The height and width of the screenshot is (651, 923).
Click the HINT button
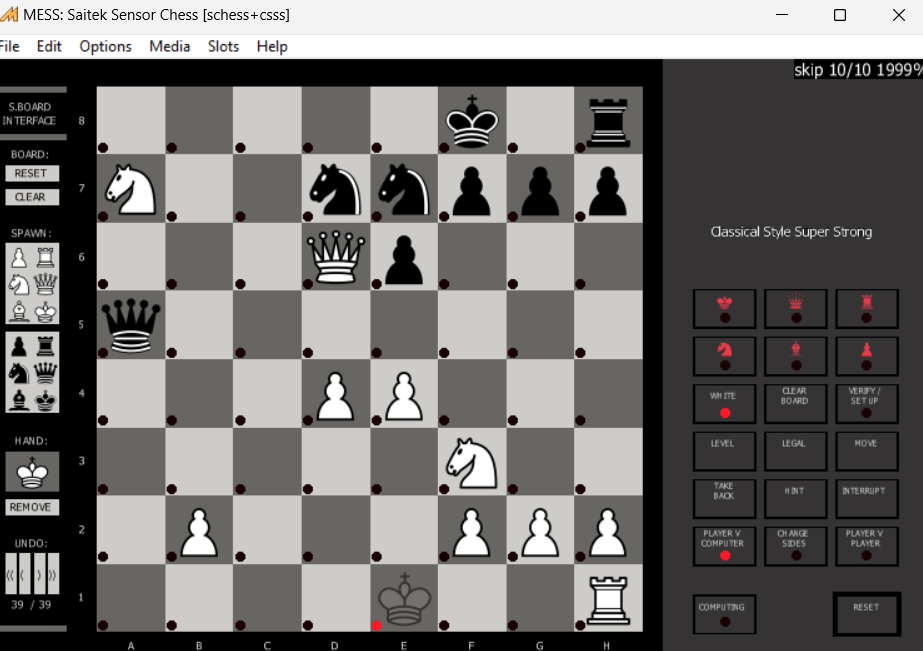point(796,499)
